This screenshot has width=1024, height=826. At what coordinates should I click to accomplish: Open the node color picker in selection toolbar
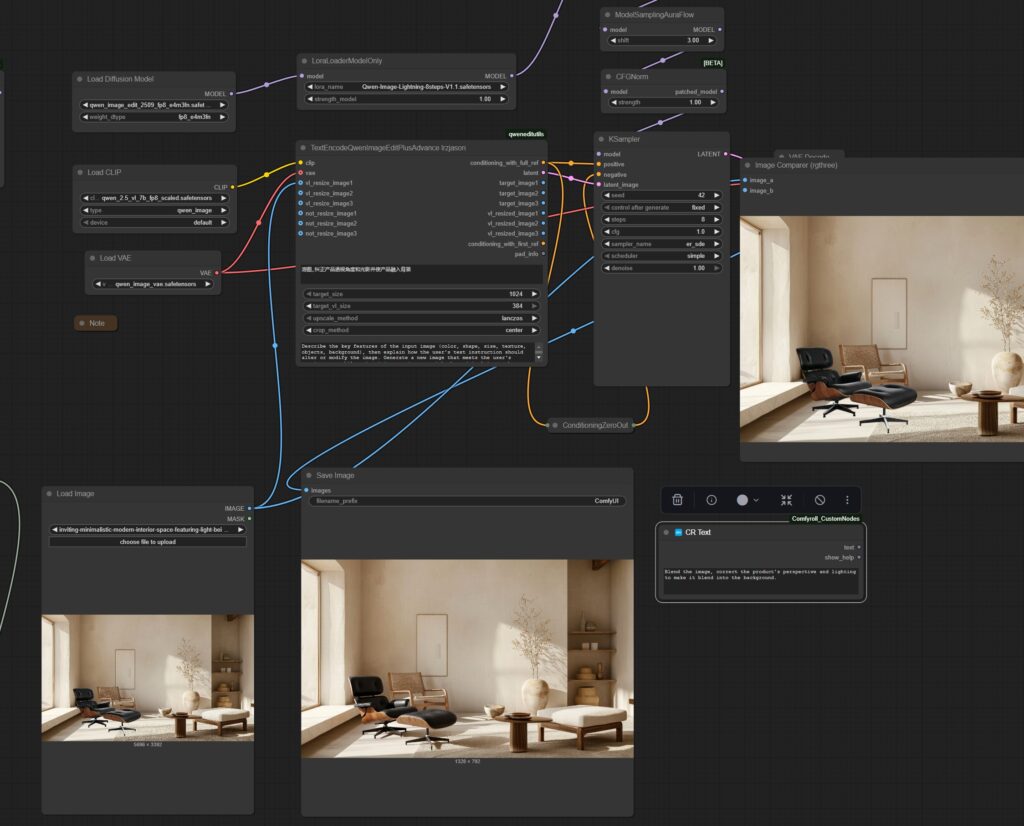click(747, 500)
